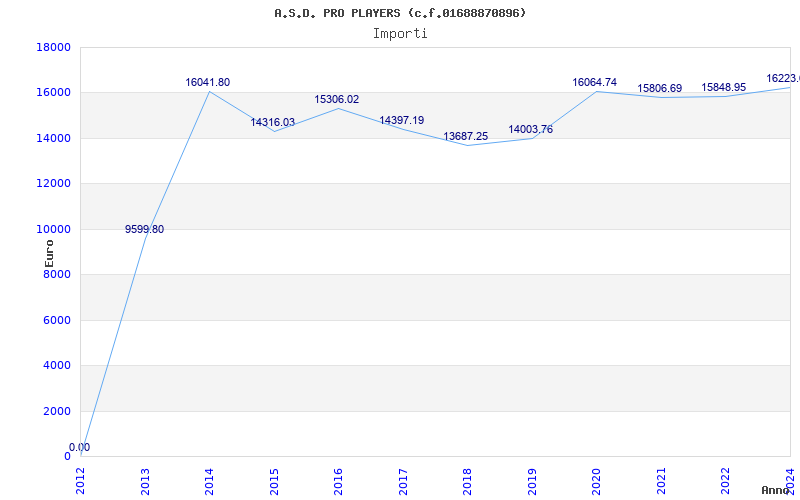
Task: Click the 18000 y-axis tick label
Action: coord(54,47)
